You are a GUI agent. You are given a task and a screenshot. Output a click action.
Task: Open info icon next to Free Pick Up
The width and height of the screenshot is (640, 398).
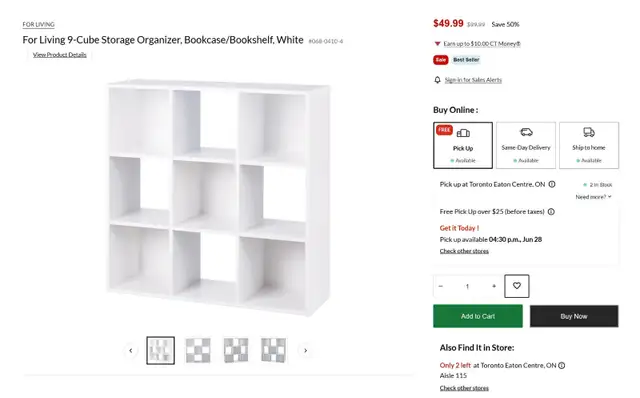point(551,212)
